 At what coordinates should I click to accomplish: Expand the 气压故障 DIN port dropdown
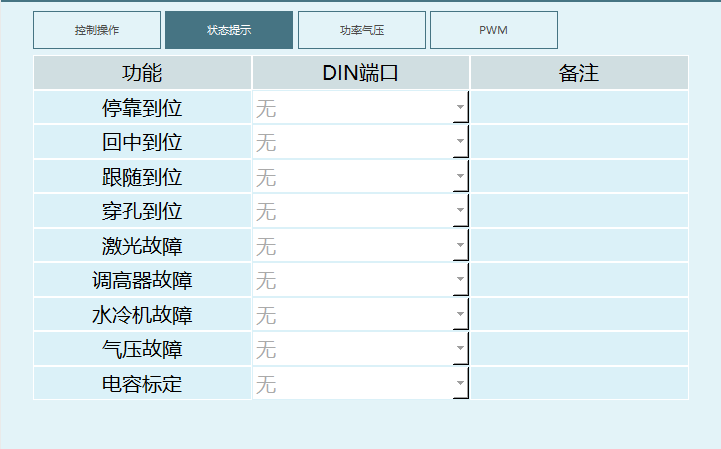point(460,349)
